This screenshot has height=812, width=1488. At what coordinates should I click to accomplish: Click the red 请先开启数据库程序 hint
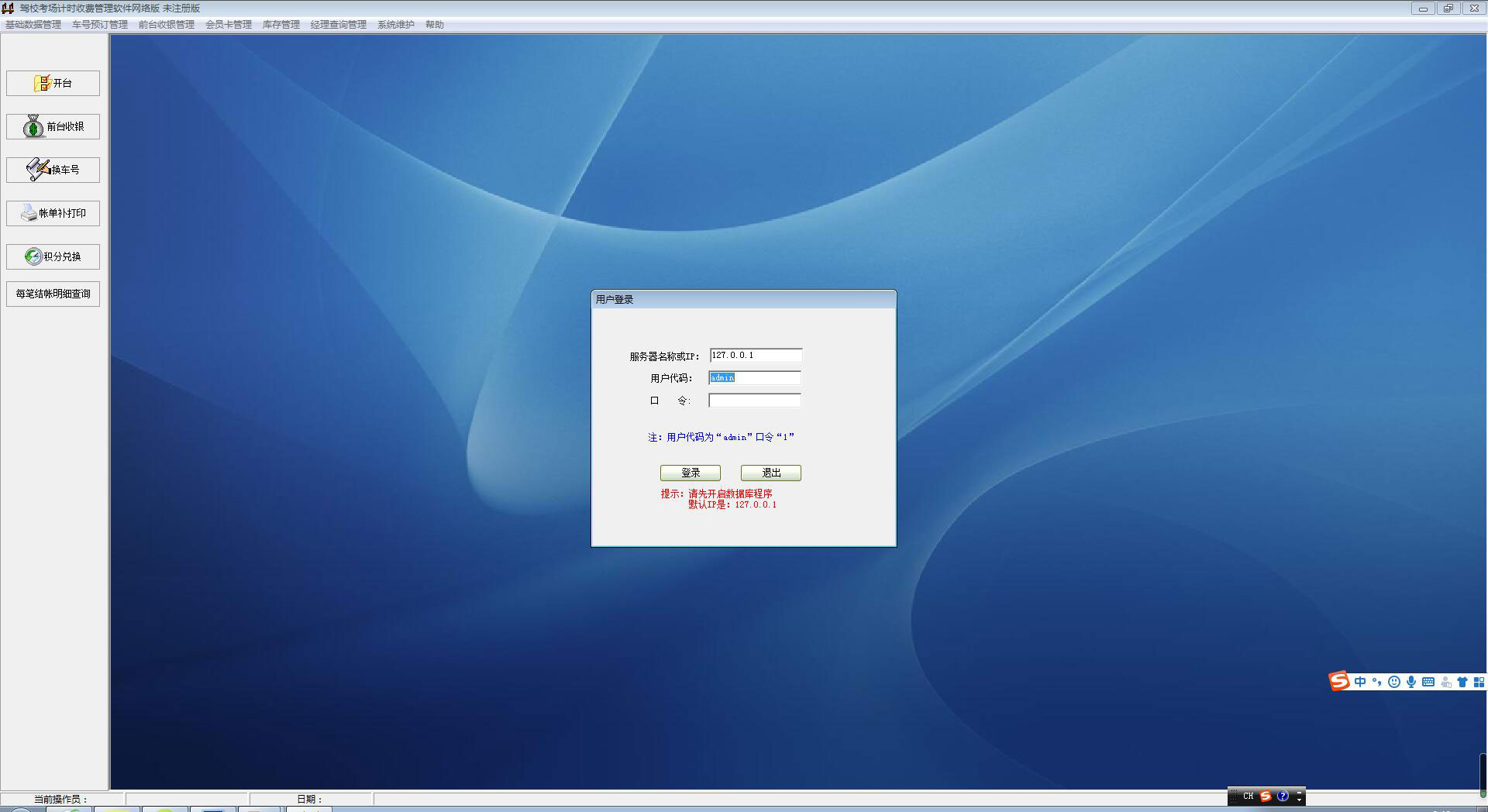tap(730, 494)
